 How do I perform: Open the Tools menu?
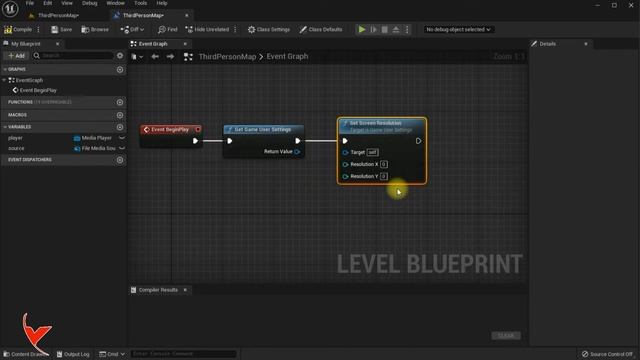tap(140, 3)
